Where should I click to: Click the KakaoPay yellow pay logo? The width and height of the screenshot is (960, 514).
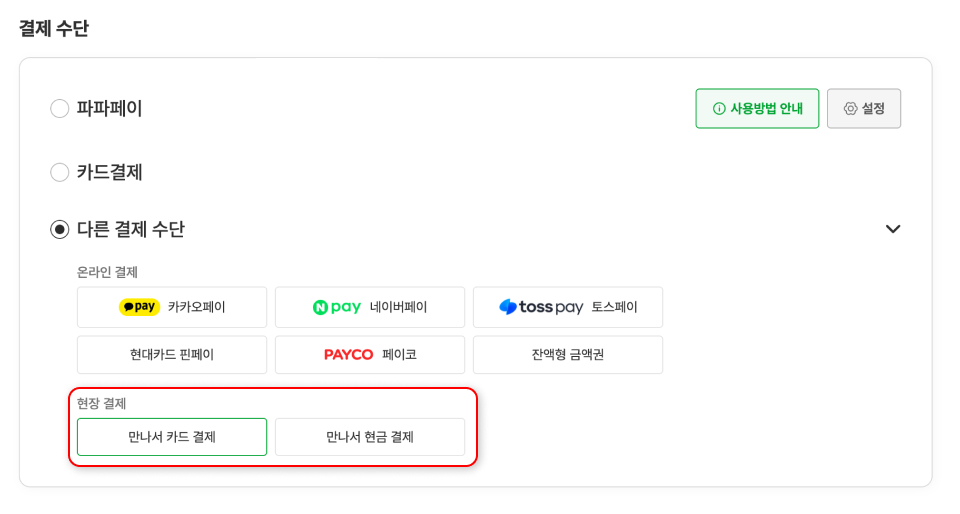(x=139, y=307)
